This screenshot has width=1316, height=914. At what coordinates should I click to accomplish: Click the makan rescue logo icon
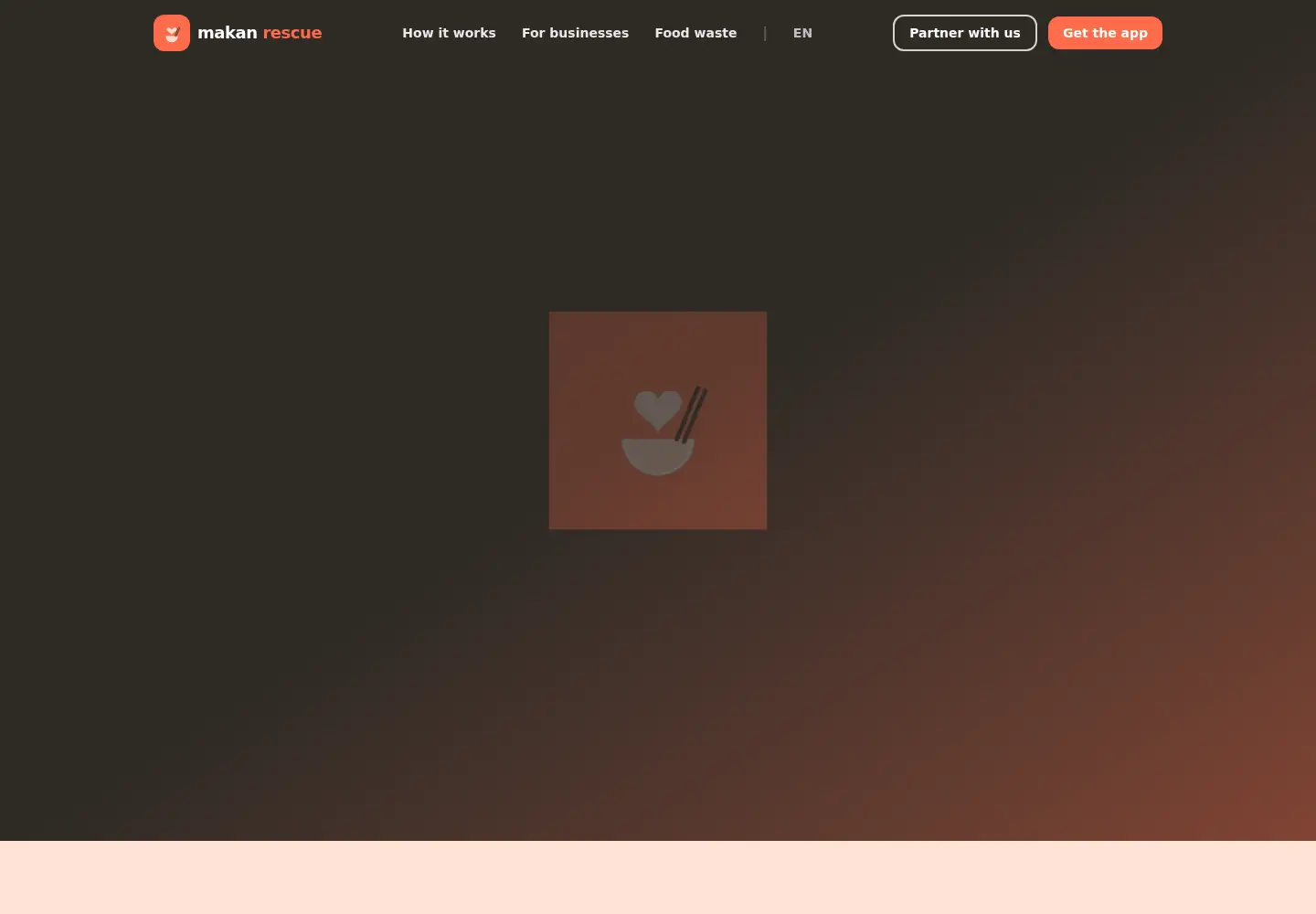tap(172, 33)
